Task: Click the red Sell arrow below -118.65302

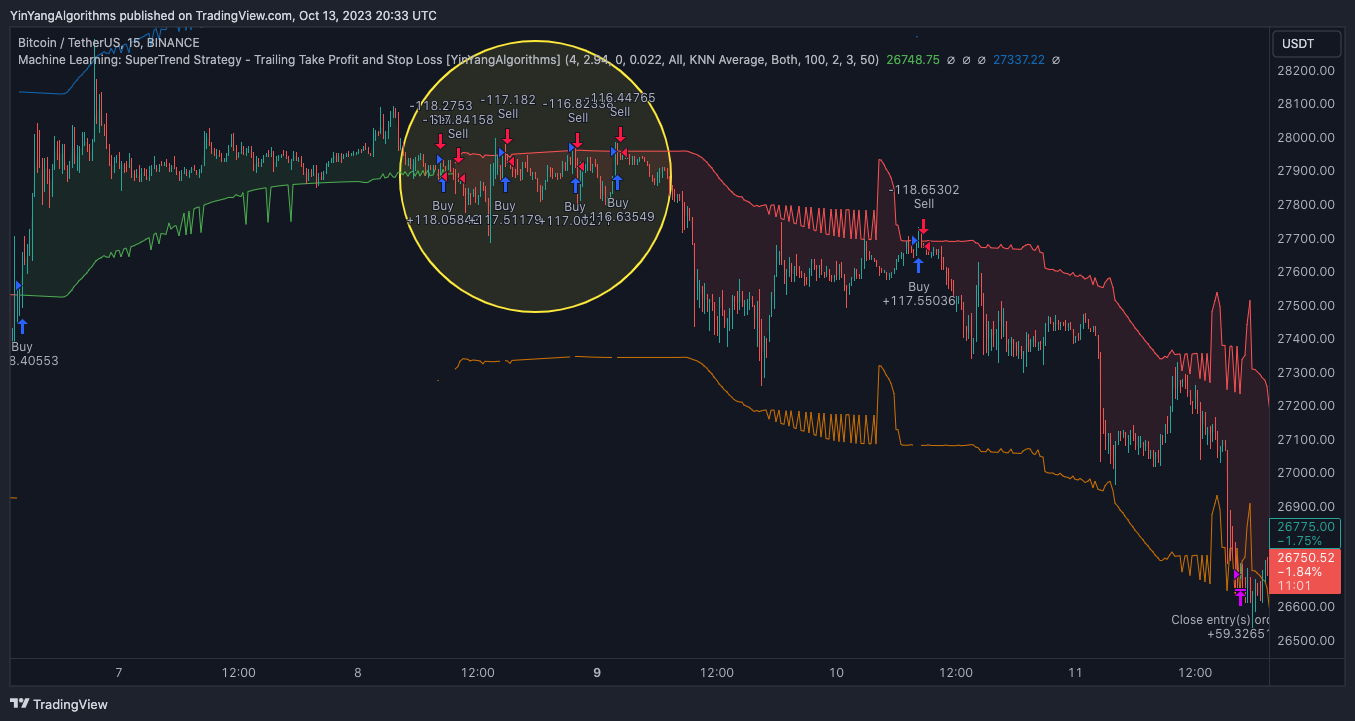Action: coord(924,226)
